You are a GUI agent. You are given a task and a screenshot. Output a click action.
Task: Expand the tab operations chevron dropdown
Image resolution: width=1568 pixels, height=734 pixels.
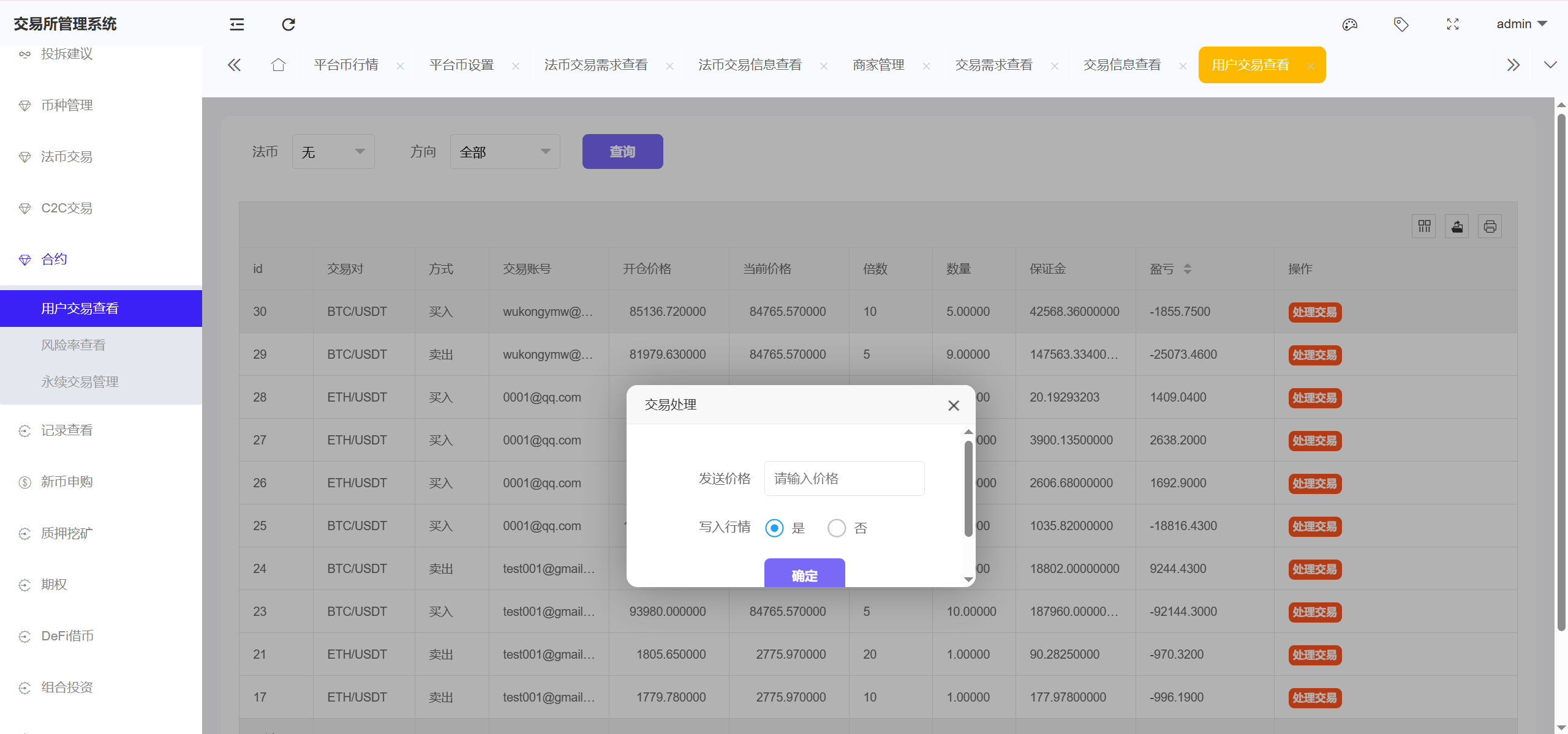pyautogui.click(x=1550, y=65)
